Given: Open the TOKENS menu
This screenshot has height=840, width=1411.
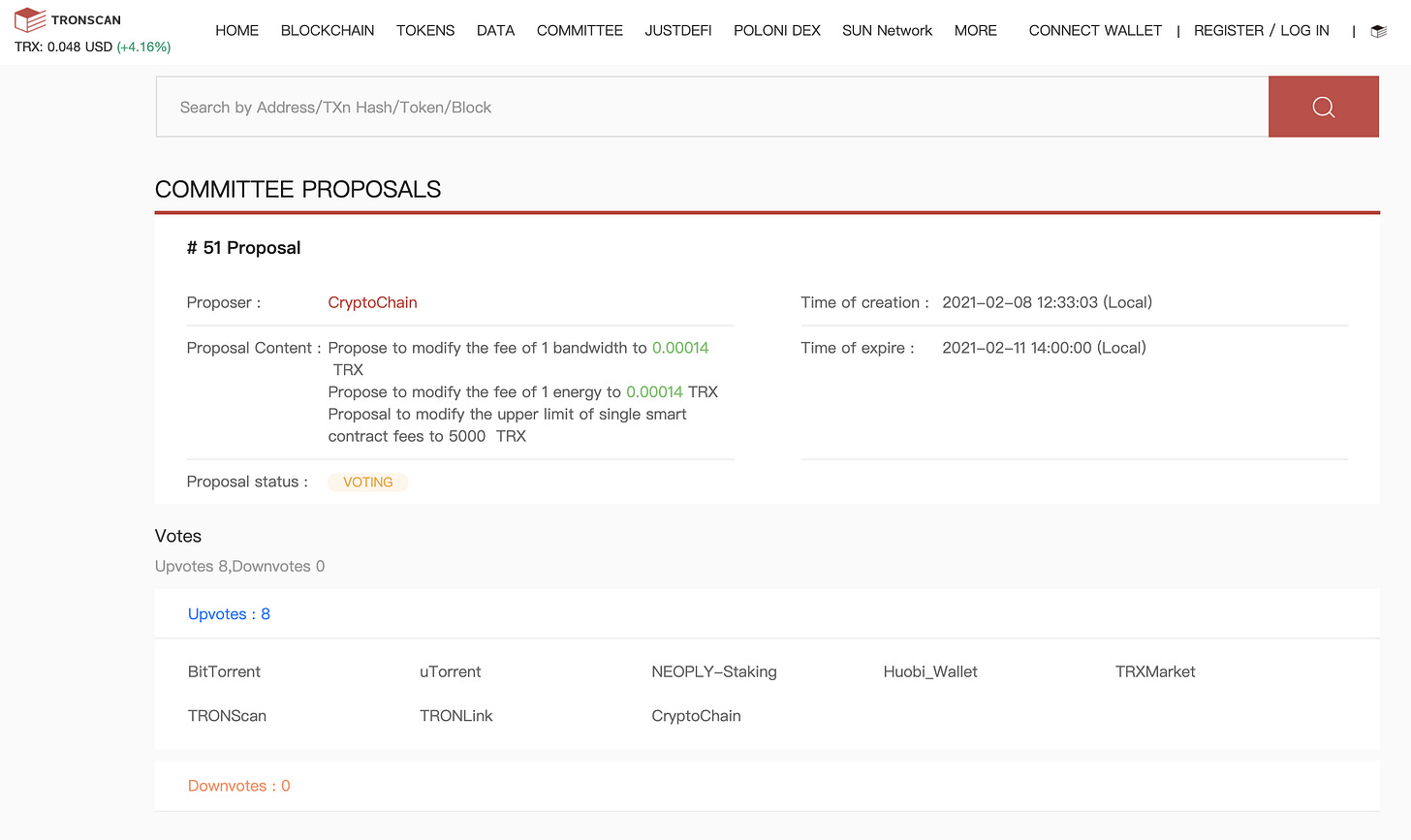Looking at the screenshot, I should pos(425,31).
